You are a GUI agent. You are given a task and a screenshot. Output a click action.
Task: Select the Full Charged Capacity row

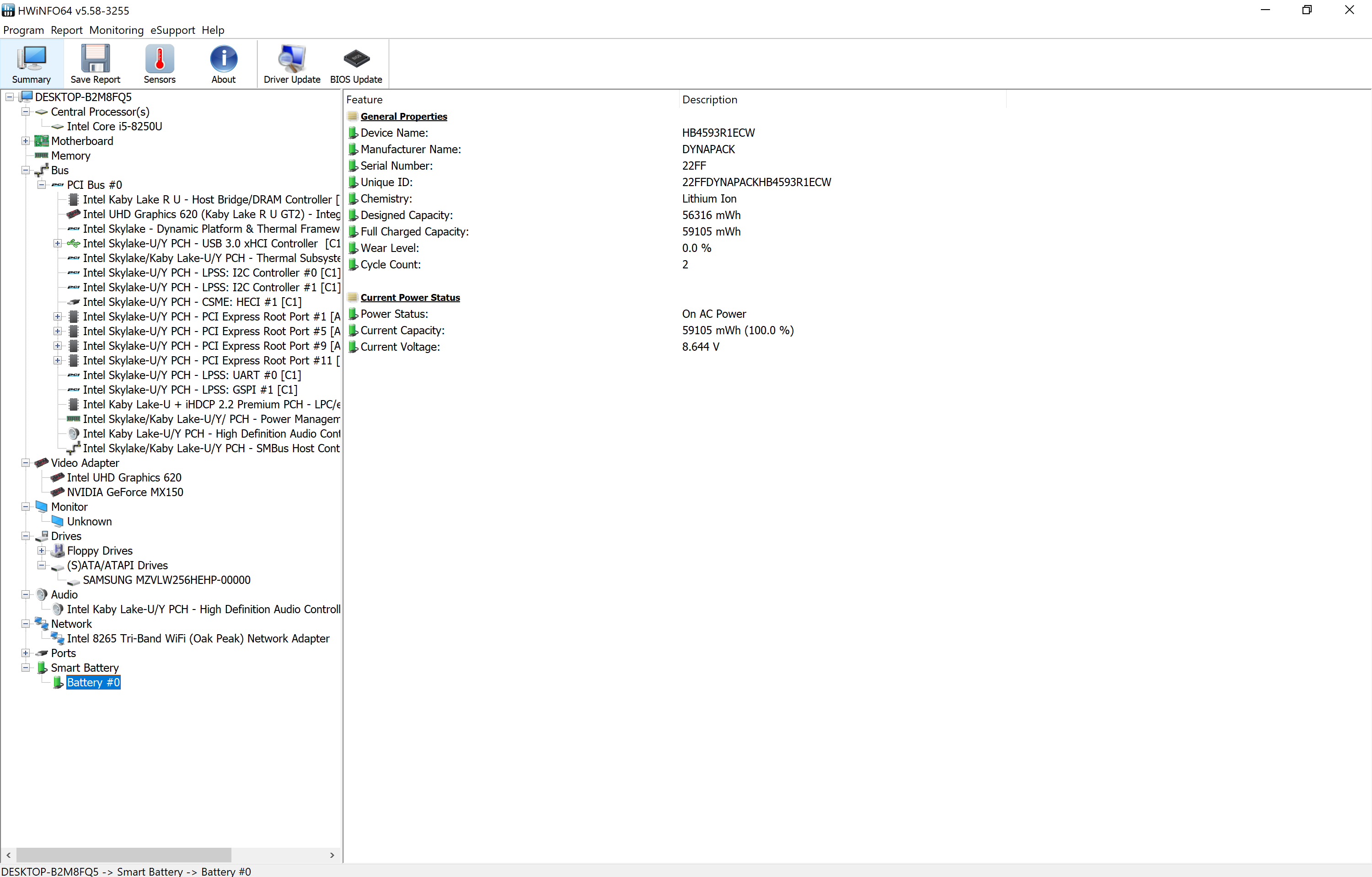(x=675, y=232)
